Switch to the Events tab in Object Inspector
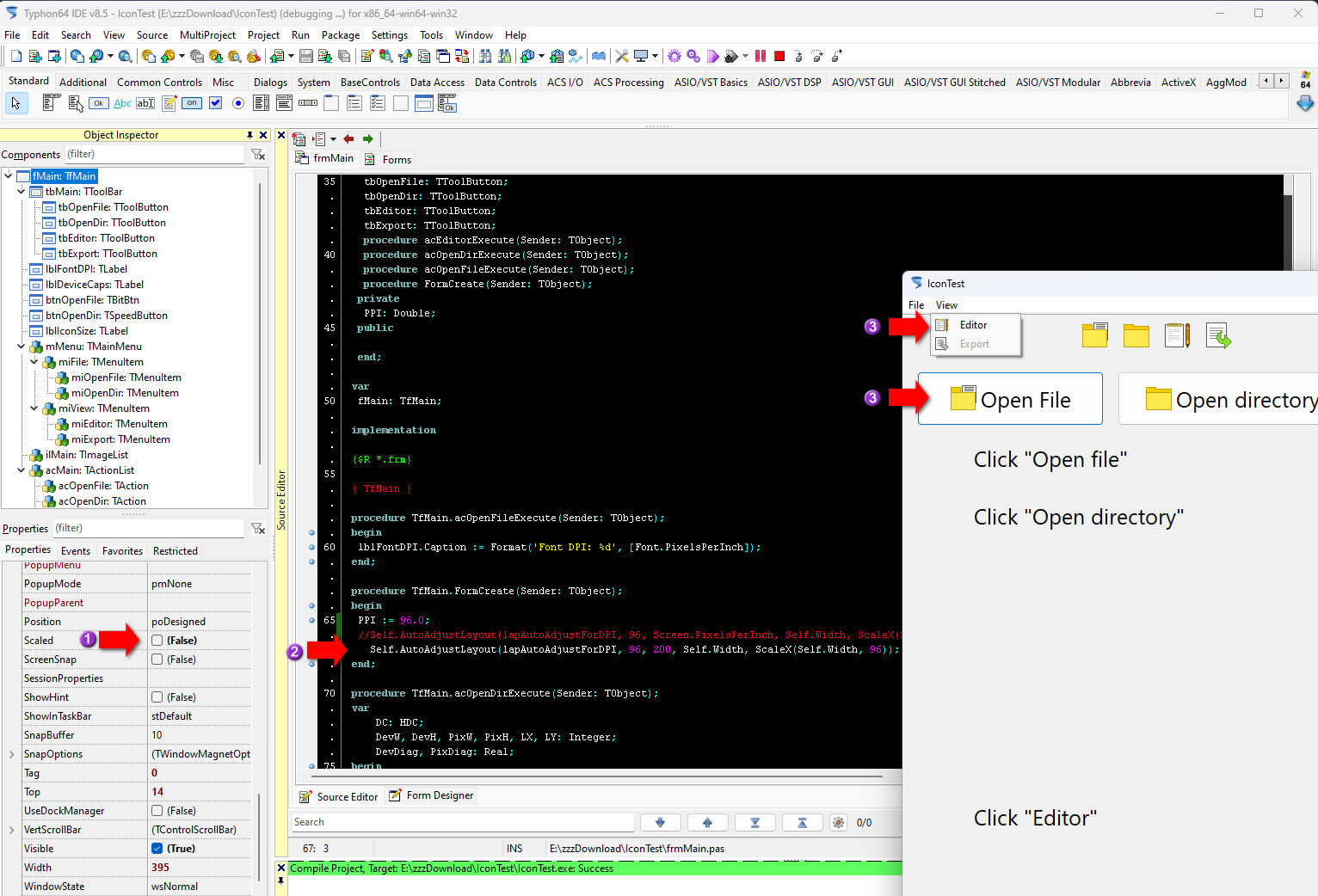 click(76, 551)
